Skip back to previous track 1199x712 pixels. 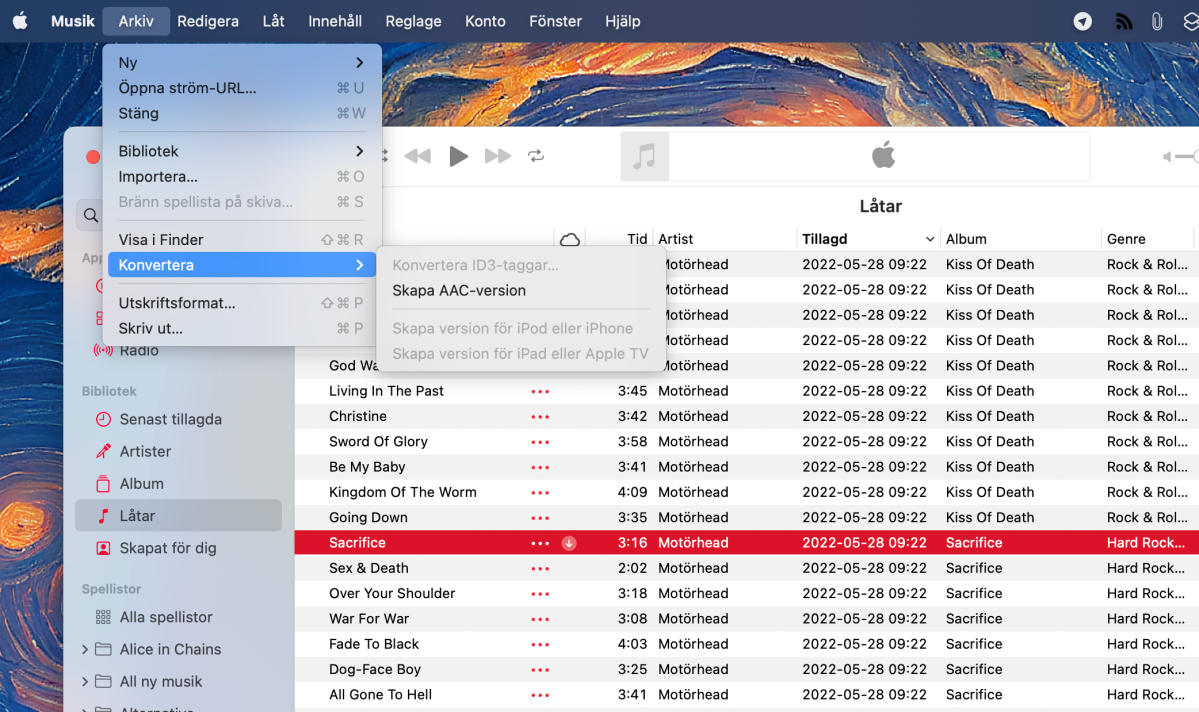click(418, 156)
